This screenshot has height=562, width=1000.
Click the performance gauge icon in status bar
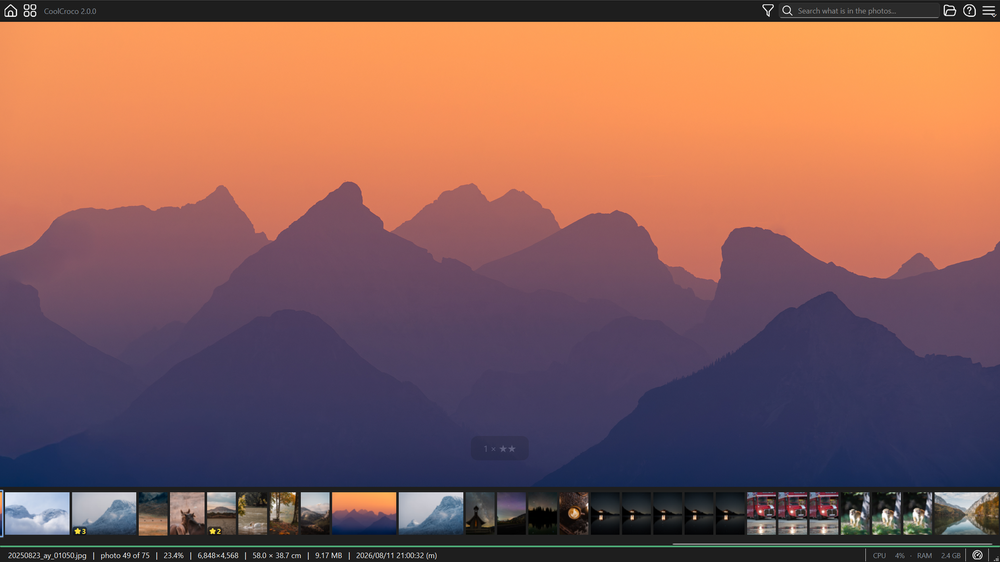pos(977,555)
